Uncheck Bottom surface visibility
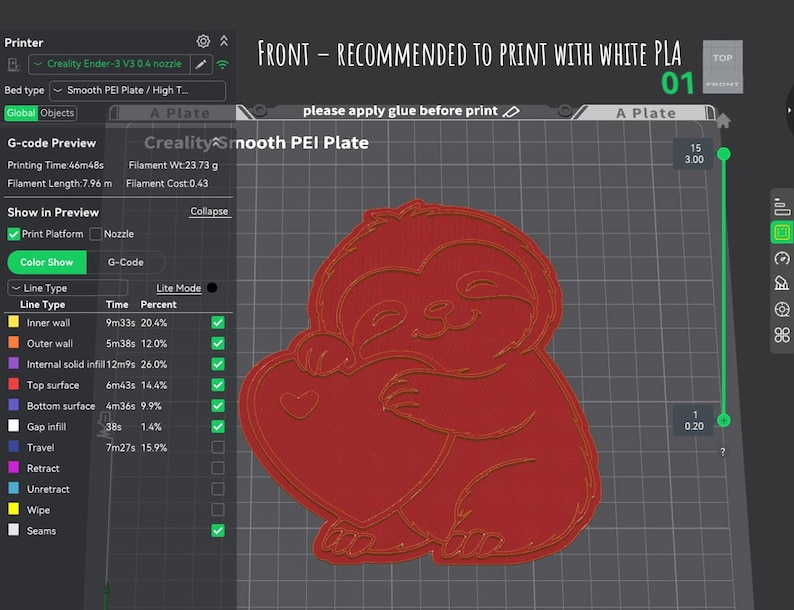The width and height of the screenshot is (794, 610). pyautogui.click(x=218, y=405)
